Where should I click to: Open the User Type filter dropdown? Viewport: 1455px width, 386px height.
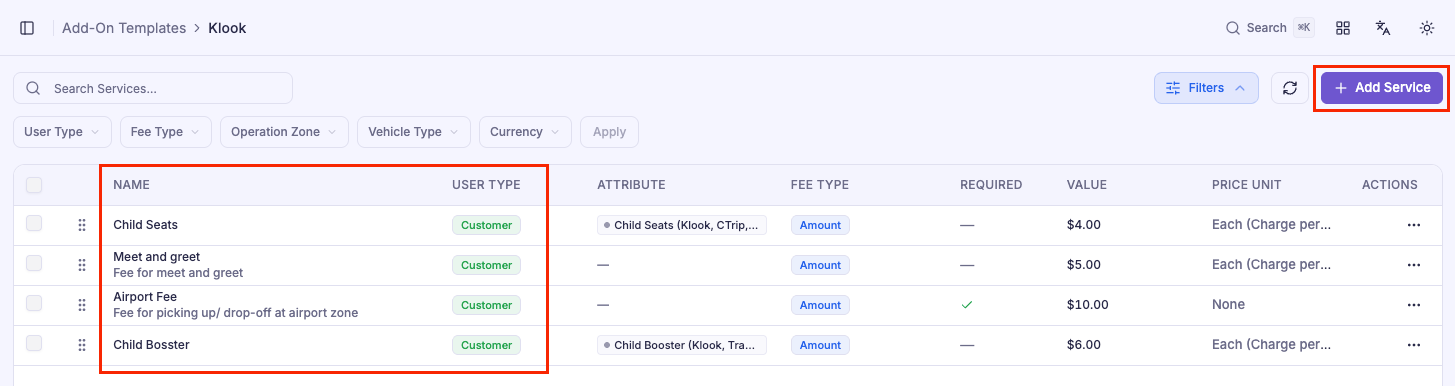click(x=62, y=132)
